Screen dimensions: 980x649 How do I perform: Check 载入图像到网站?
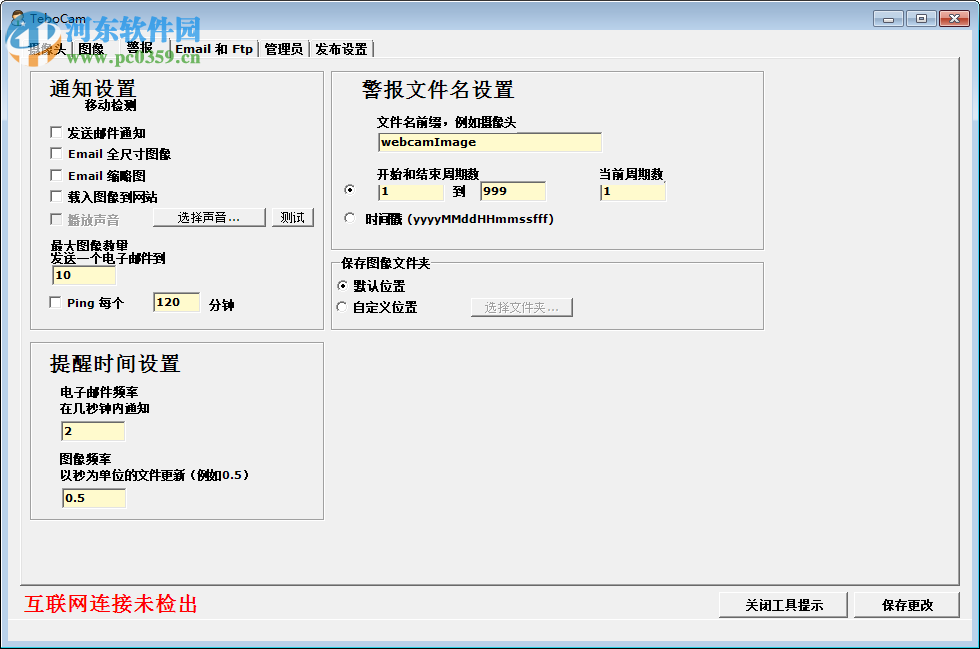[x=57, y=197]
